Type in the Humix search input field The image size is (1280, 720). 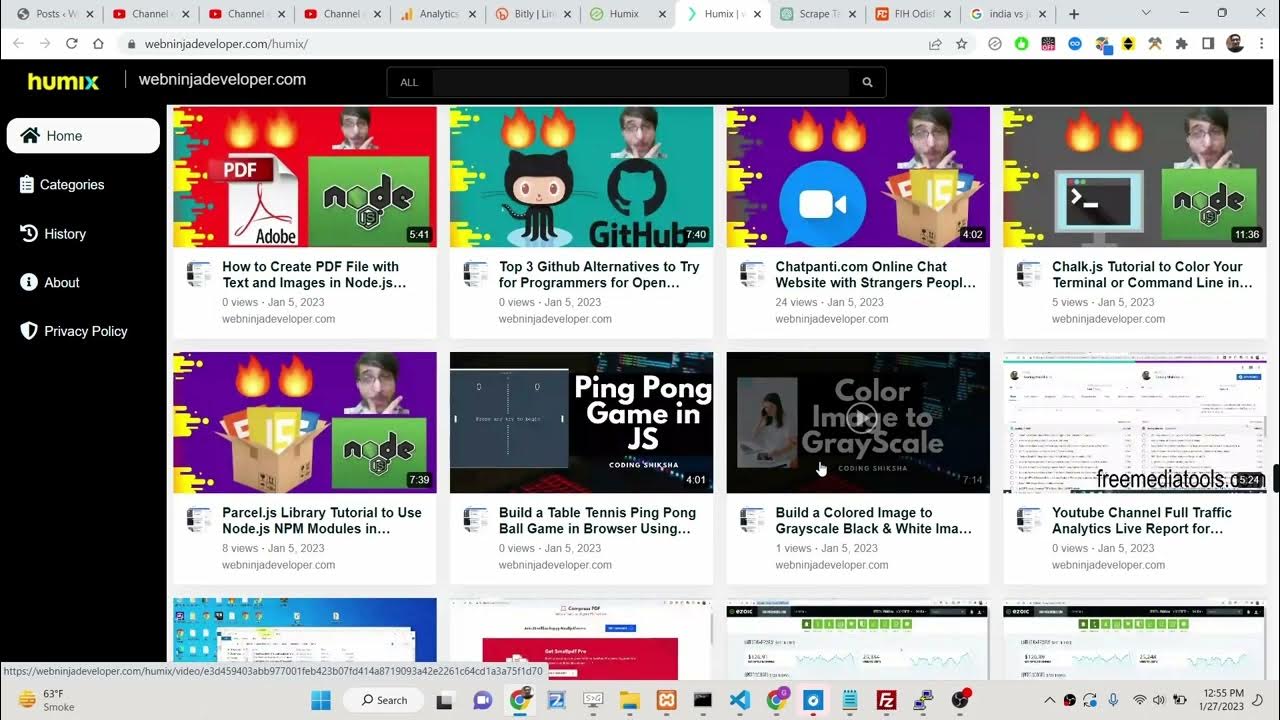640,82
